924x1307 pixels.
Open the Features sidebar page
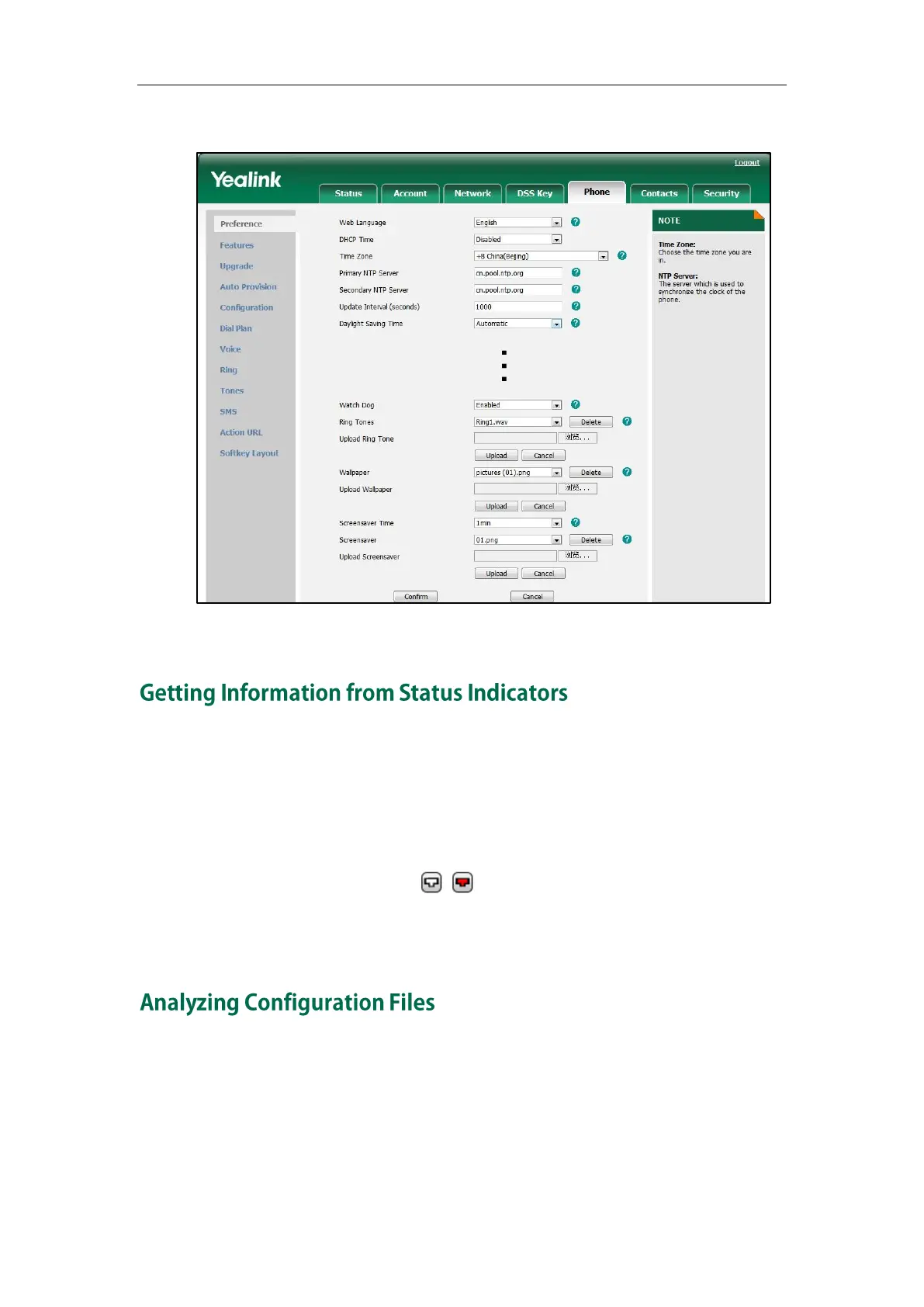pos(237,245)
